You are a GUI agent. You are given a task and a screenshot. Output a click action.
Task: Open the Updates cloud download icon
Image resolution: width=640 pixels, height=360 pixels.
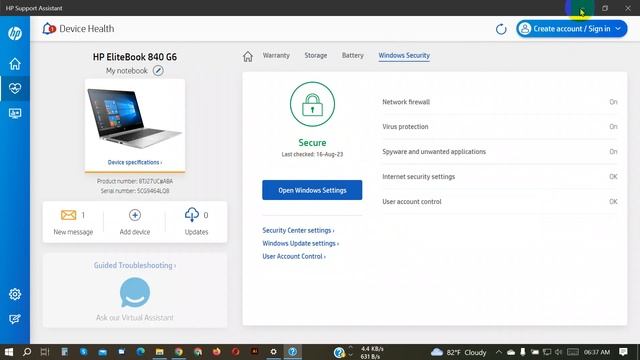tap(192, 215)
